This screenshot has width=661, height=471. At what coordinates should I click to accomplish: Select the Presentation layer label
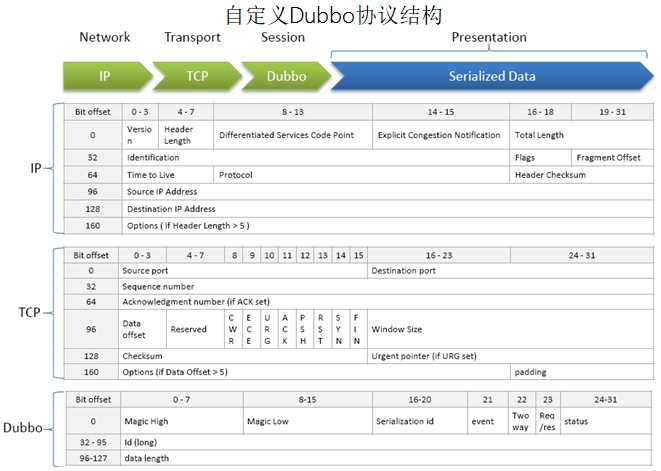[489, 37]
